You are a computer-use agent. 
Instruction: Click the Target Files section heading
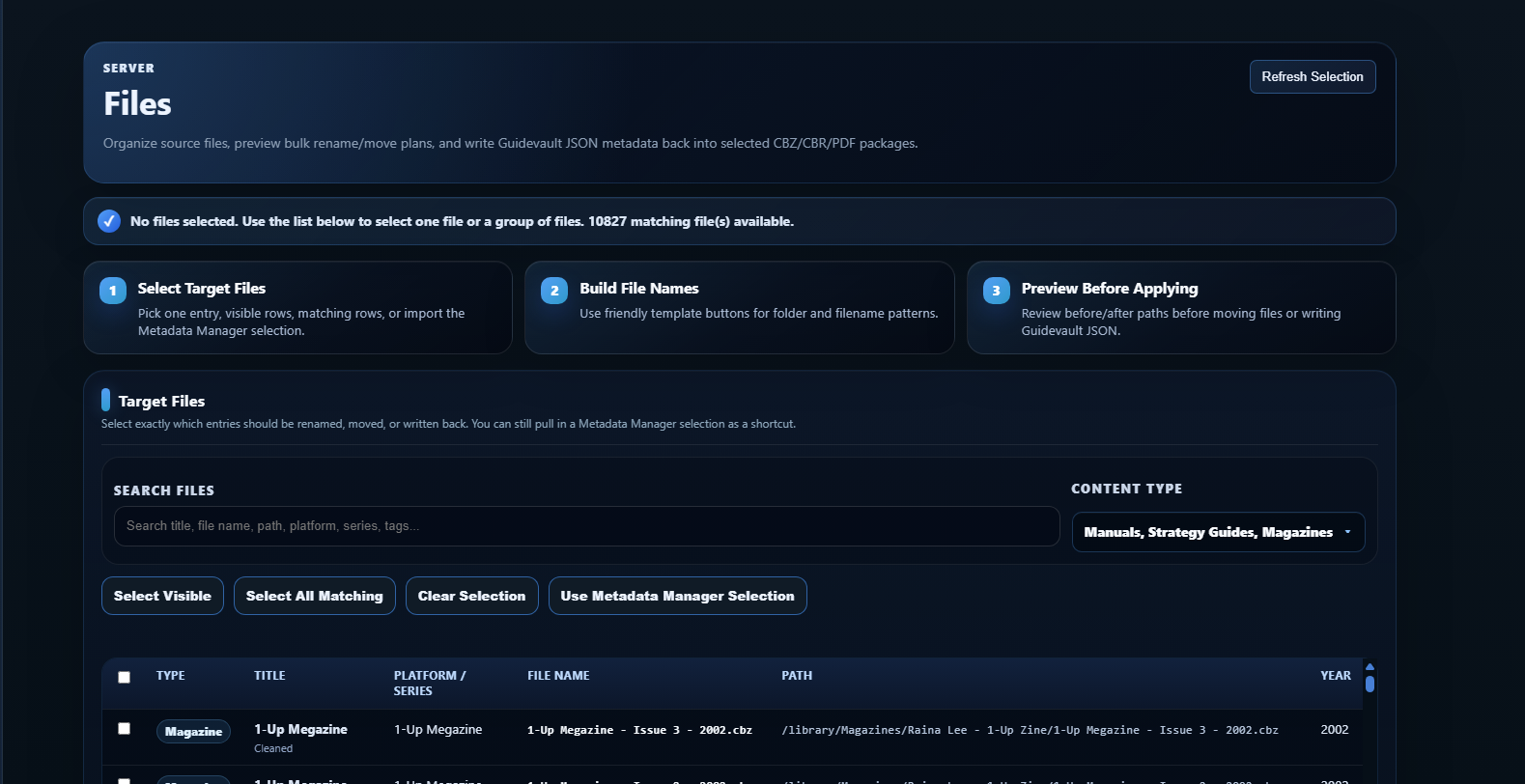161,402
